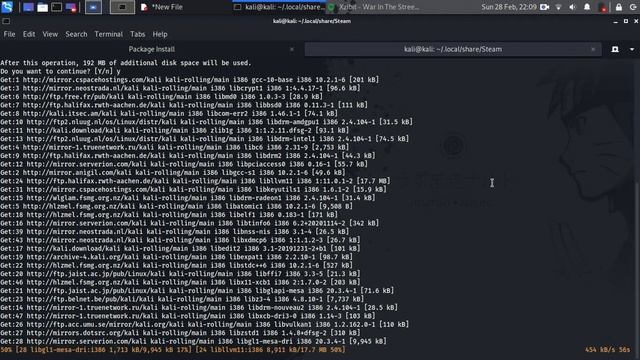
Task: Switch to the first workspace thumbnail
Action: click(x=93, y=7)
